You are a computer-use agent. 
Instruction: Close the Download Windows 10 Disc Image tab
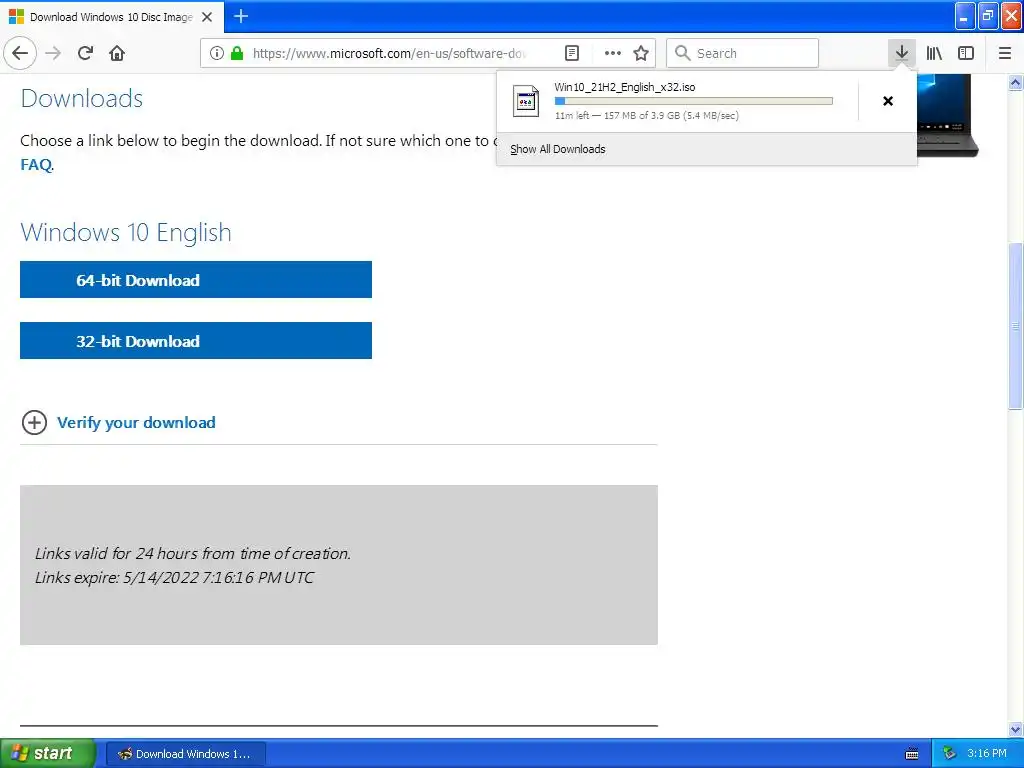(207, 17)
